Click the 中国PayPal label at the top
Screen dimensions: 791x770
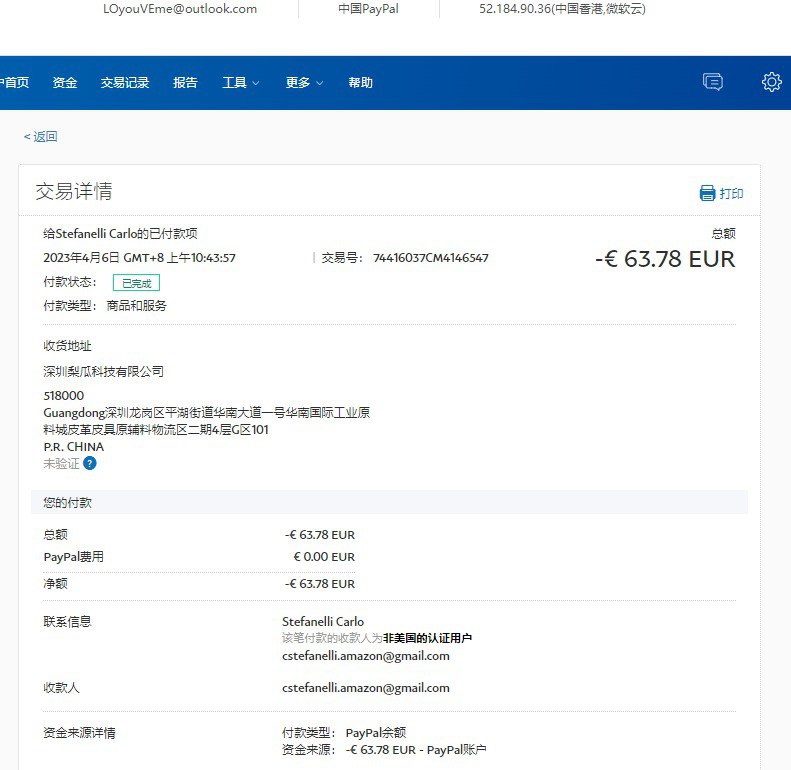[375, 9]
